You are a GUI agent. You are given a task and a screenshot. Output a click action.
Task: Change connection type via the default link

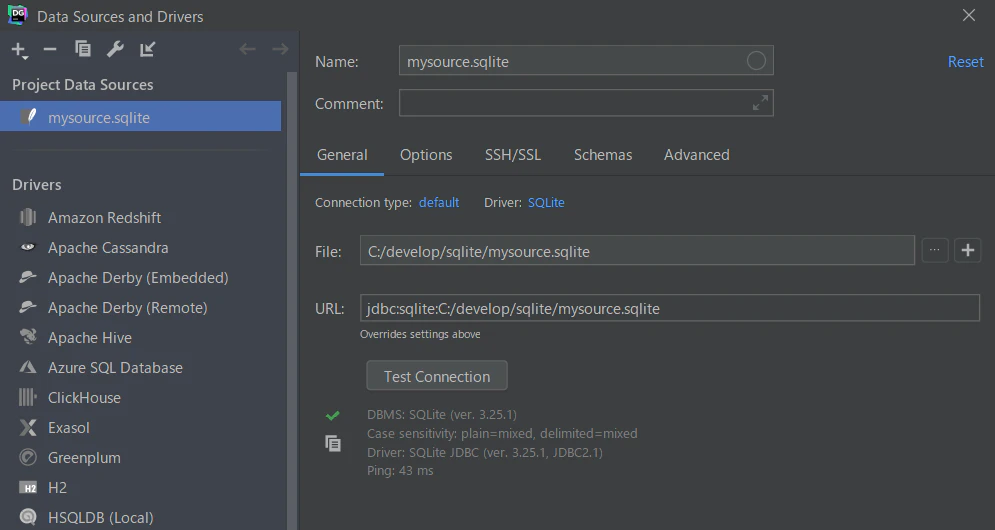tap(438, 202)
